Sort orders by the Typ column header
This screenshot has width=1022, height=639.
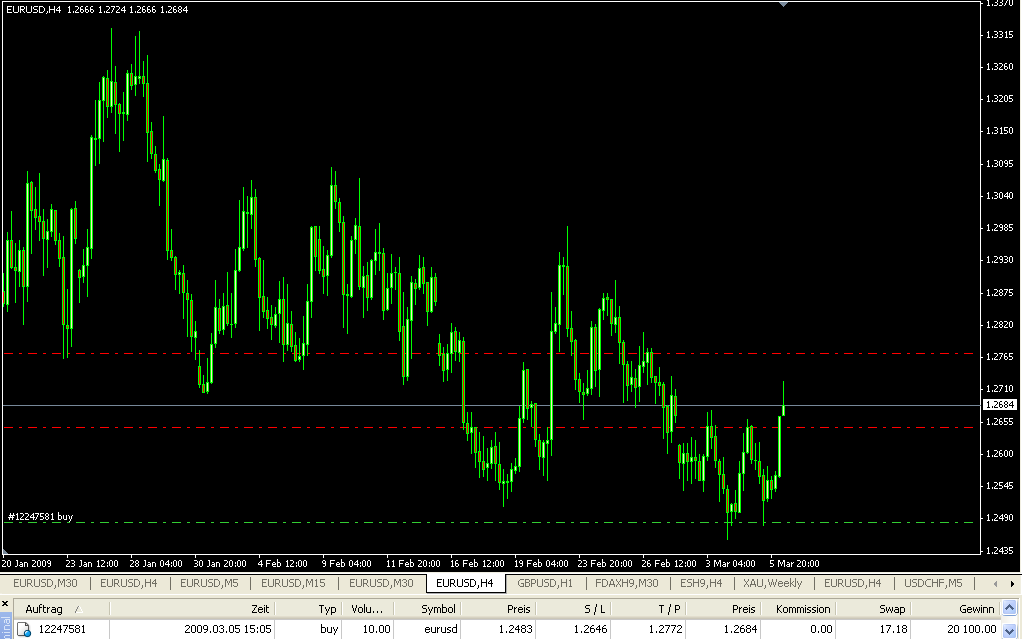[x=308, y=609]
